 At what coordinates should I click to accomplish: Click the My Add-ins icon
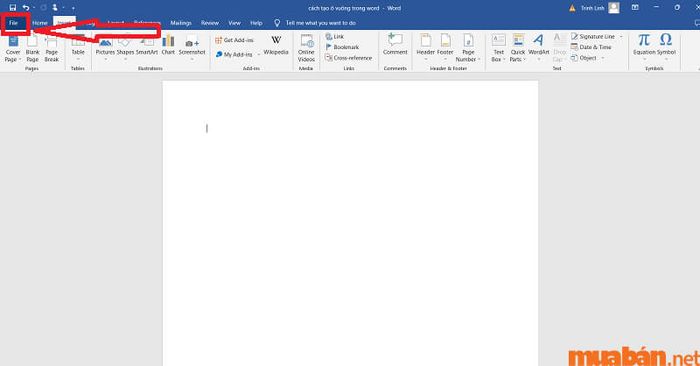coord(219,54)
